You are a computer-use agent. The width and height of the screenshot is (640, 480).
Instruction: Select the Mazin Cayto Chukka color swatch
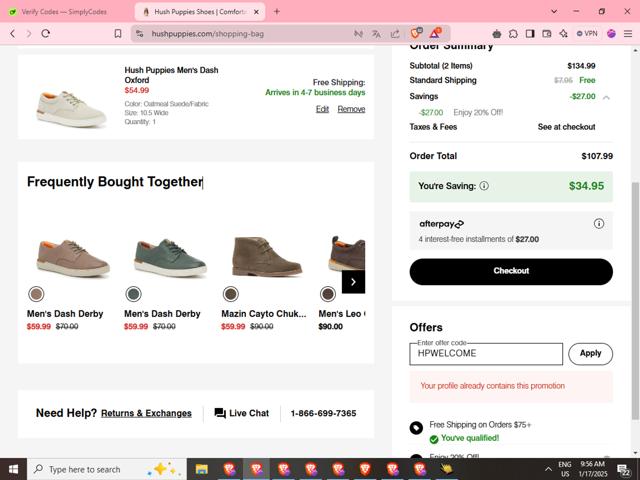(231, 294)
